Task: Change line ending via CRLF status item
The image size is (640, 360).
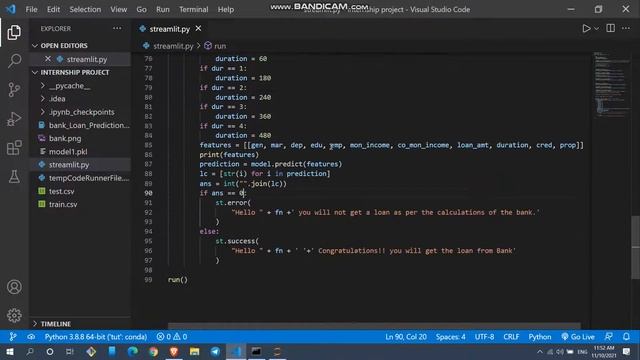Action: (511, 337)
